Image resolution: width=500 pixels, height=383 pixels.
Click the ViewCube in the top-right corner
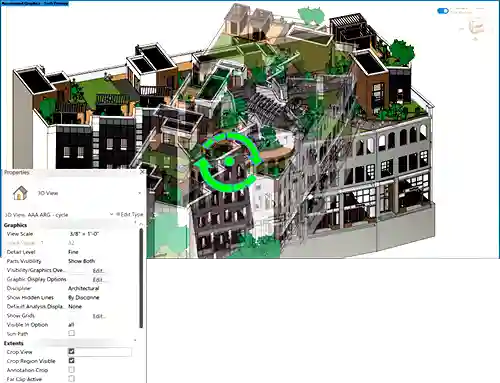click(x=476, y=27)
